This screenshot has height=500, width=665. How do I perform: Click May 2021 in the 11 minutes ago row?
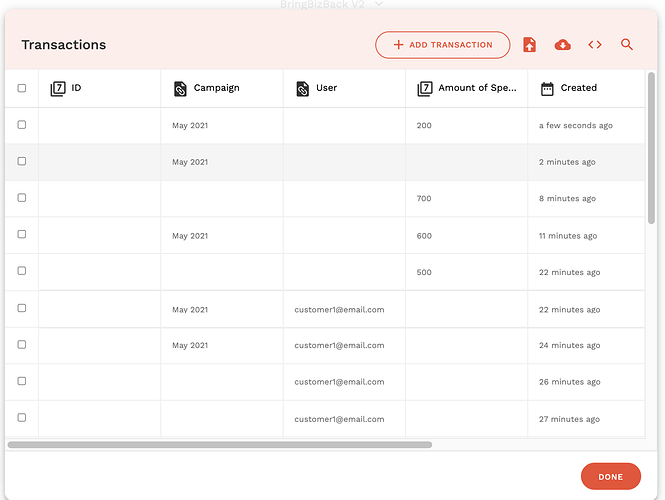(x=190, y=236)
